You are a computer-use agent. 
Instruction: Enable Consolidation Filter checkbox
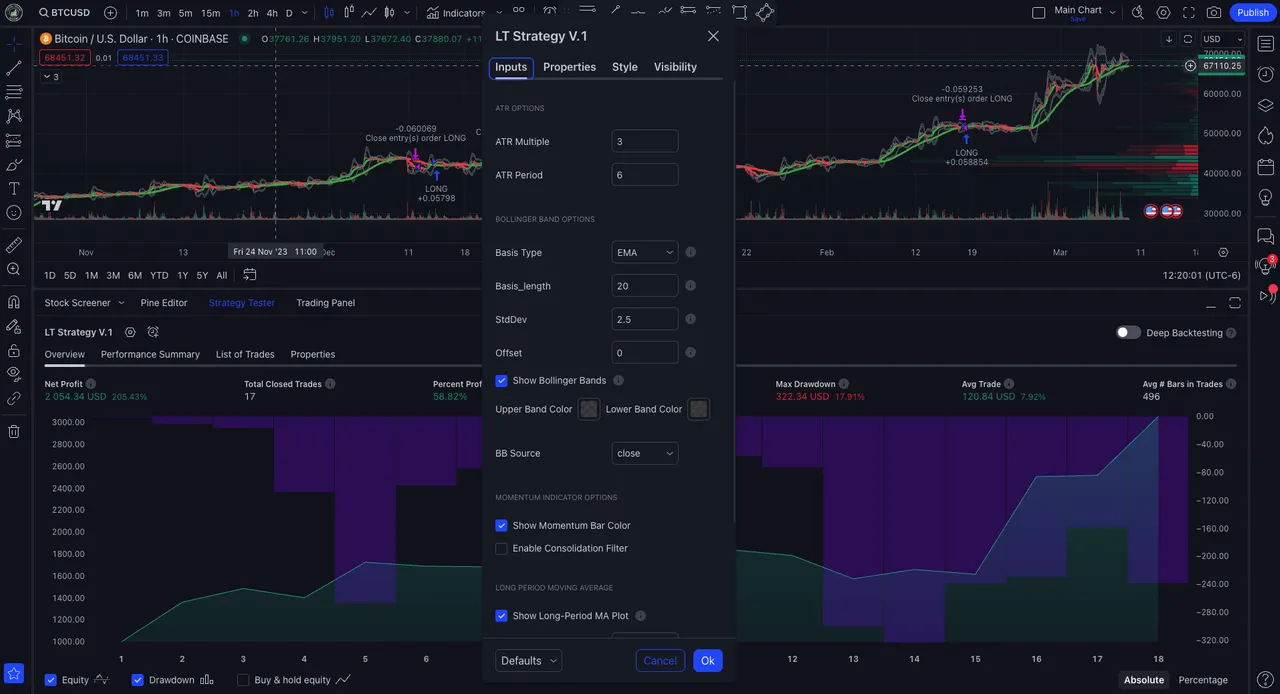501,548
